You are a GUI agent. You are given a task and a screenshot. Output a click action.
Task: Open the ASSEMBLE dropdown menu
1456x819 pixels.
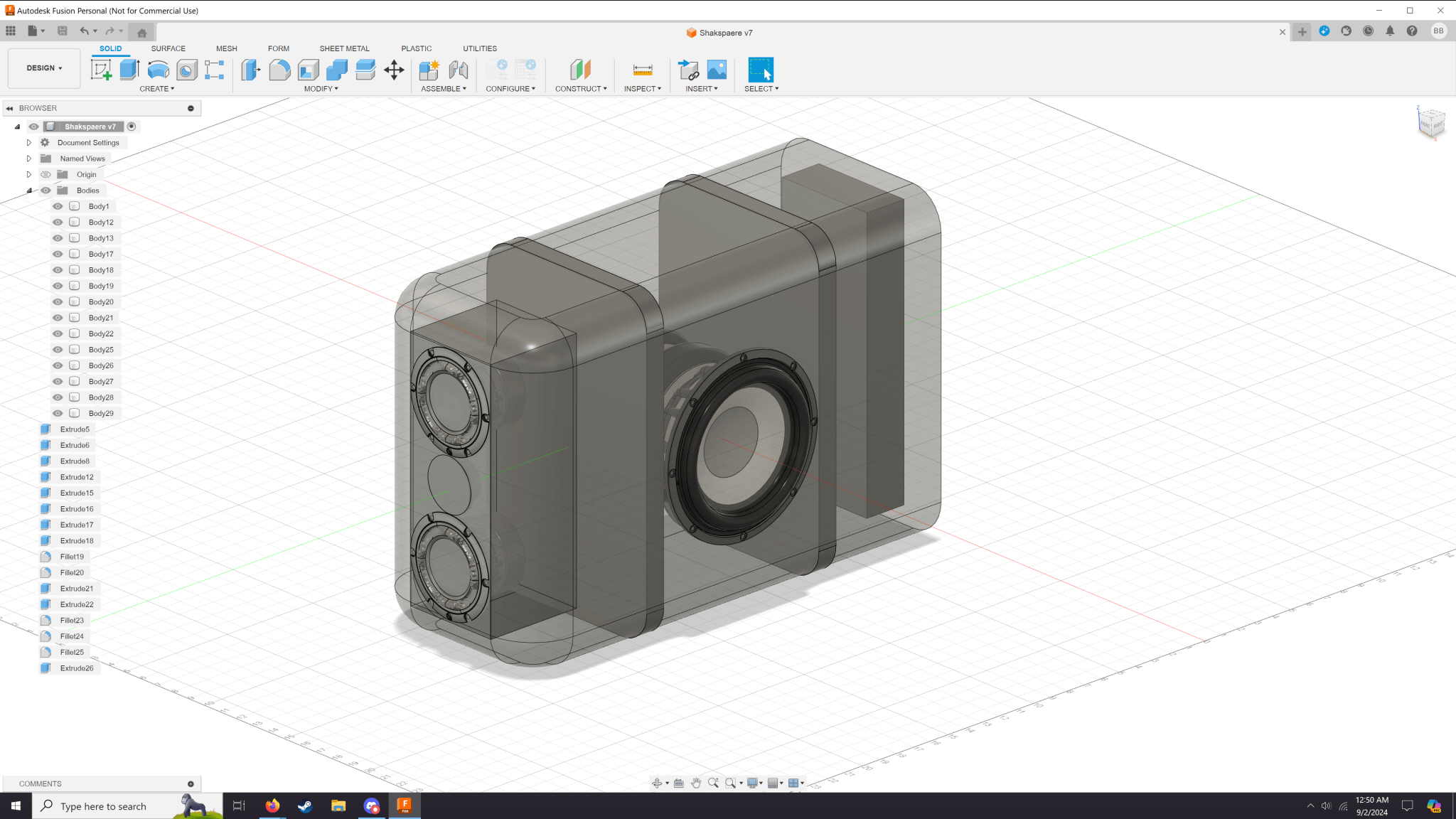pyautogui.click(x=444, y=89)
